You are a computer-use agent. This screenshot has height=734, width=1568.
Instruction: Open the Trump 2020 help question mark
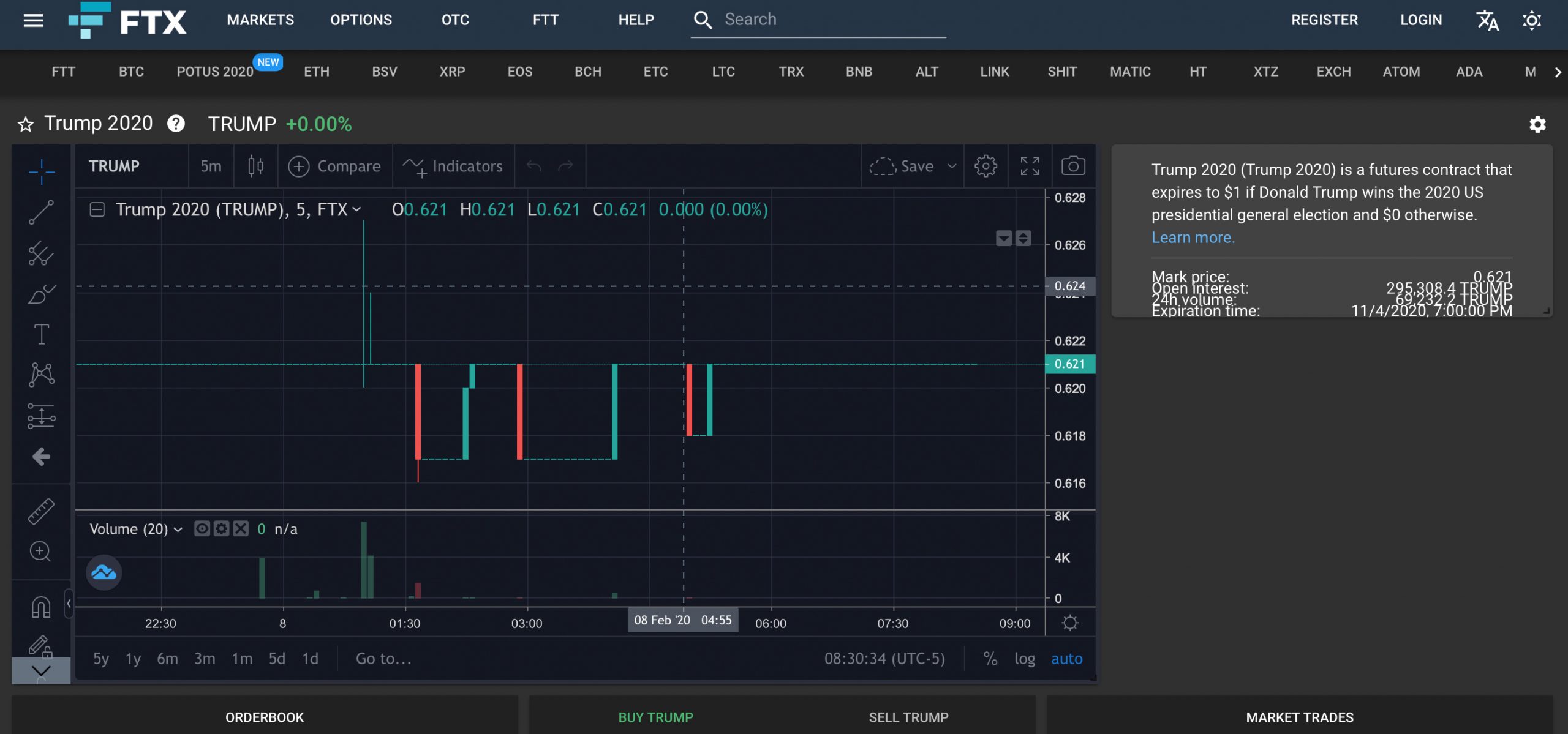pos(176,124)
